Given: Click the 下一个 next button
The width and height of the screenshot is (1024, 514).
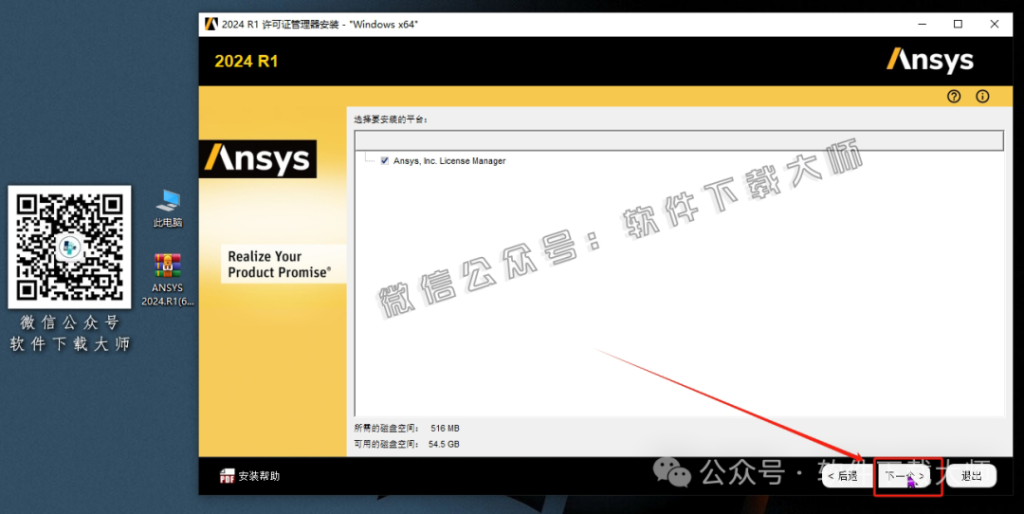Looking at the screenshot, I should (x=905, y=476).
